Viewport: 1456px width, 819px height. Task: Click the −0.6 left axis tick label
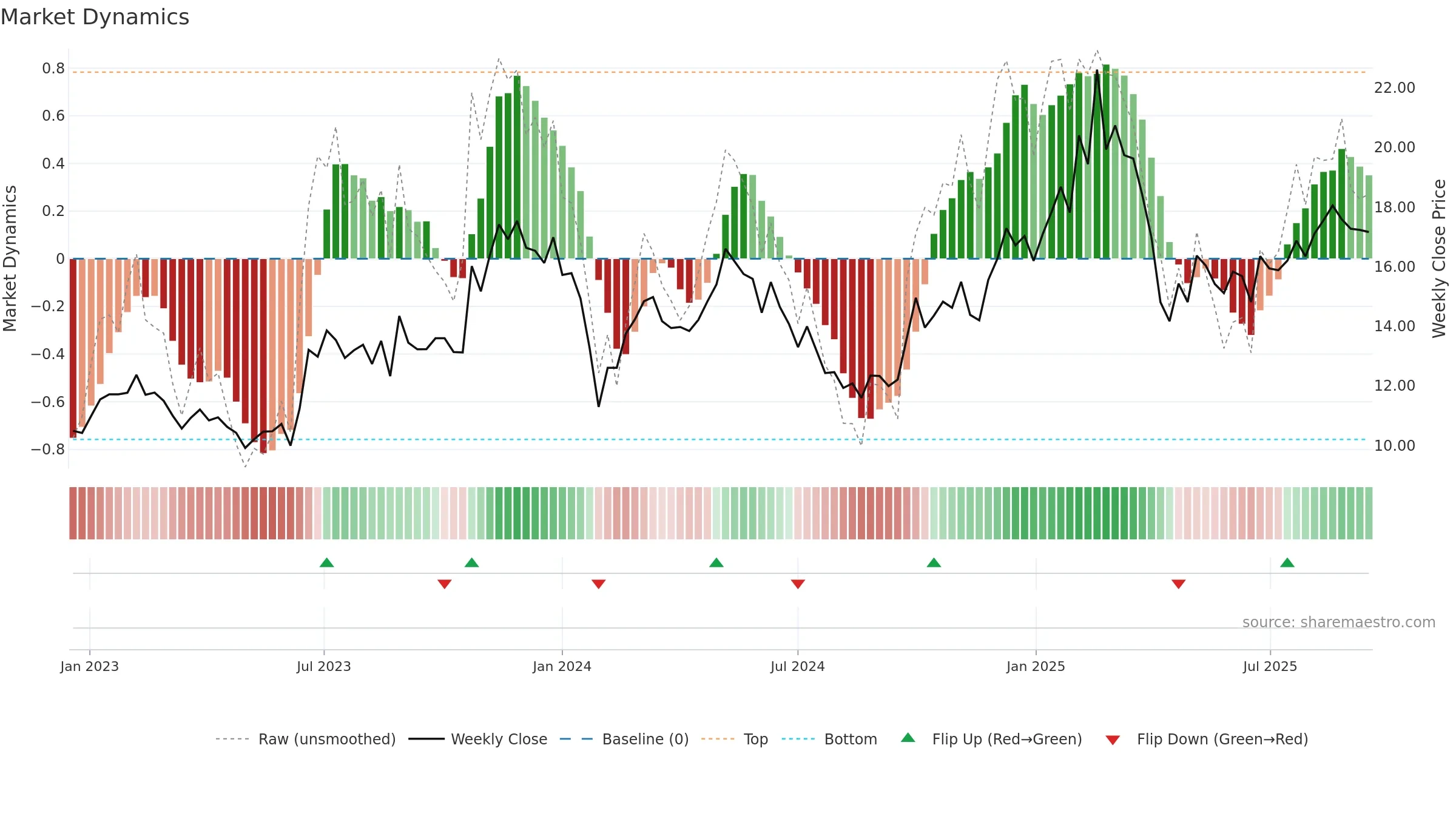pos(48,402)
